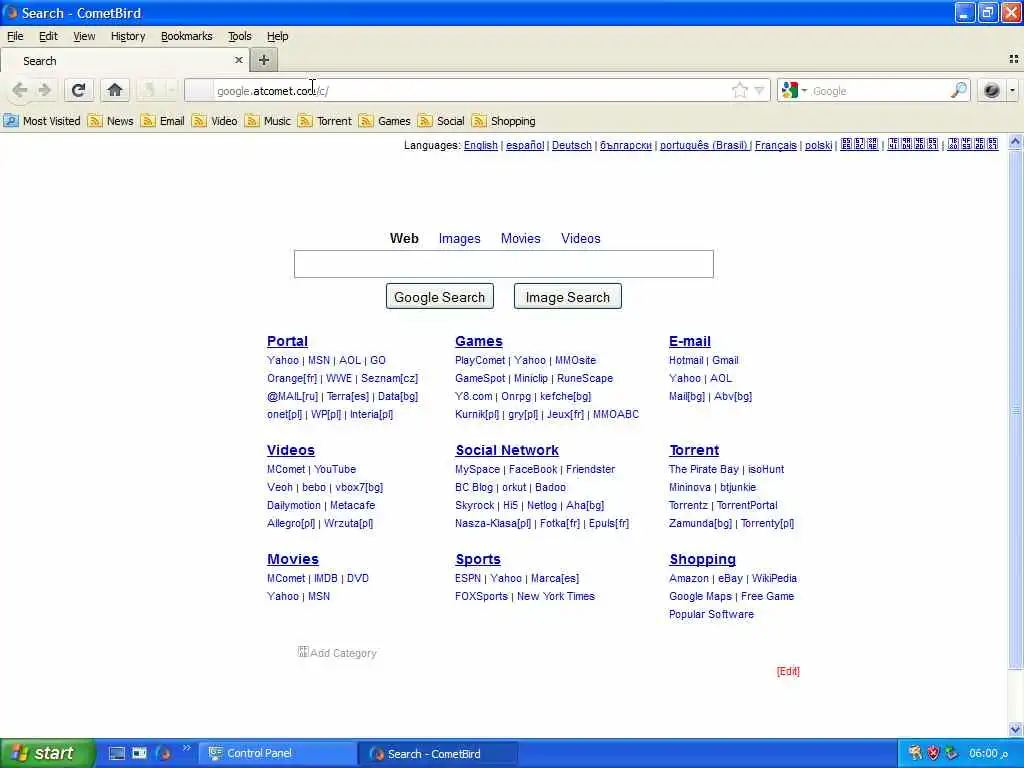Open the Help menu

(278, 36)
